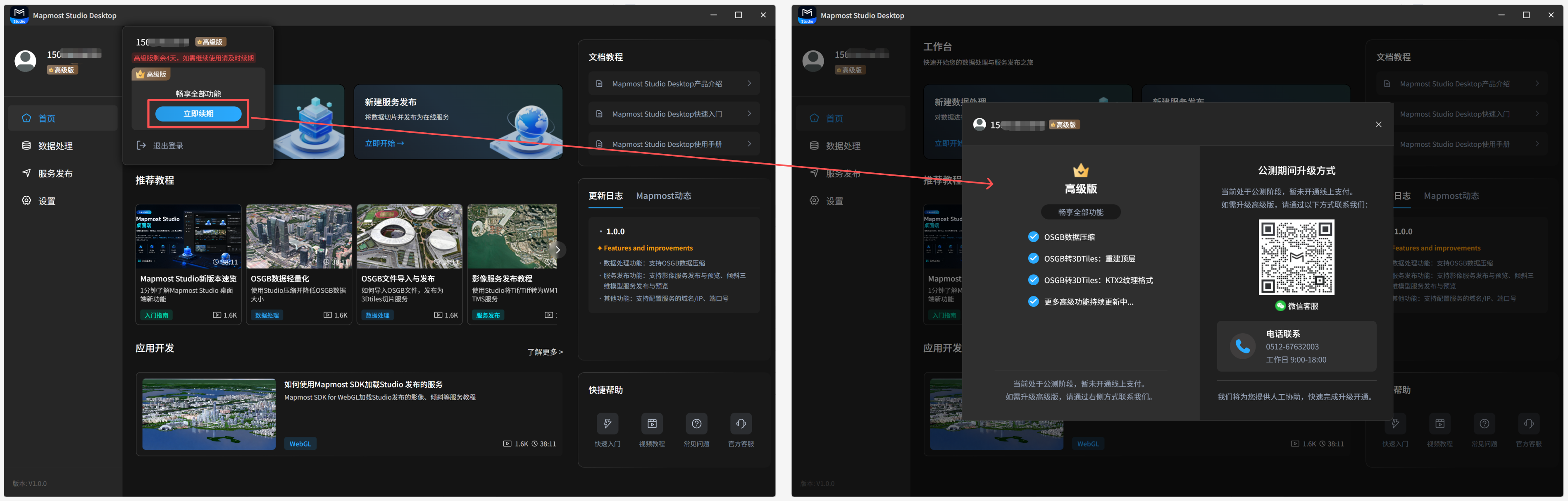The image size is (1568, 501).
Task: Click the gear icon next to 设置, left window
Action: pyautogui.click(x=26, y=200)
